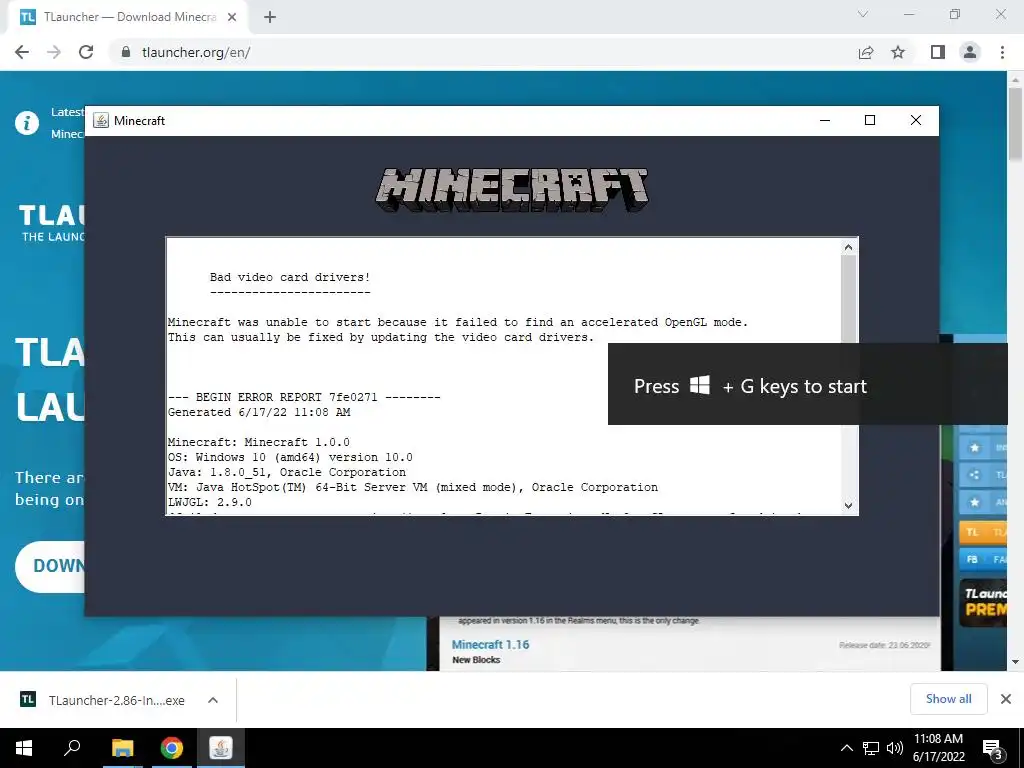The height and width of the screenshot is (768, 1024).
Task: Go back in Chrome browser
Action: (22, 52)
